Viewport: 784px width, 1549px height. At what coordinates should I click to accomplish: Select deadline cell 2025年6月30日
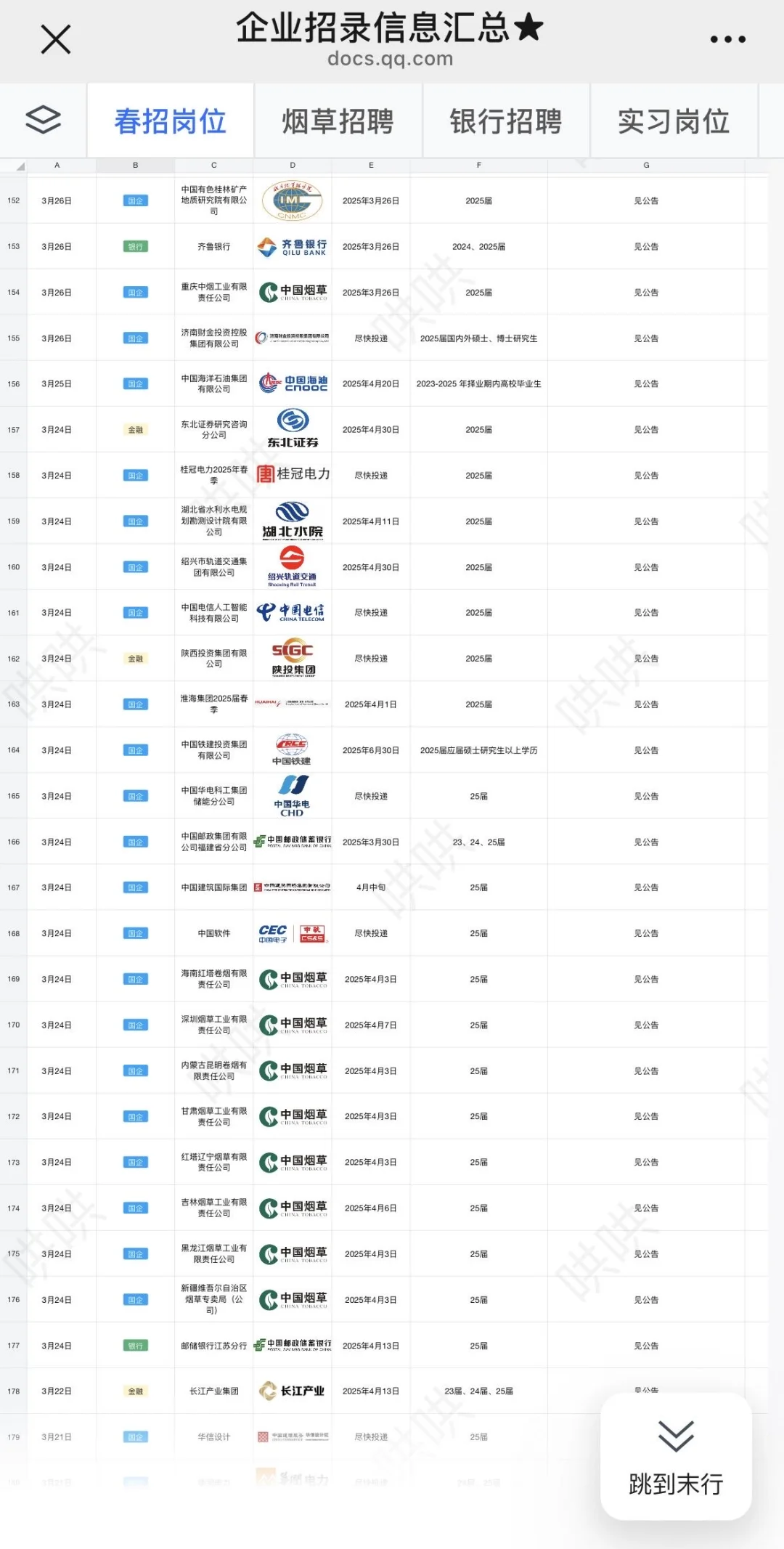[371, 750]
